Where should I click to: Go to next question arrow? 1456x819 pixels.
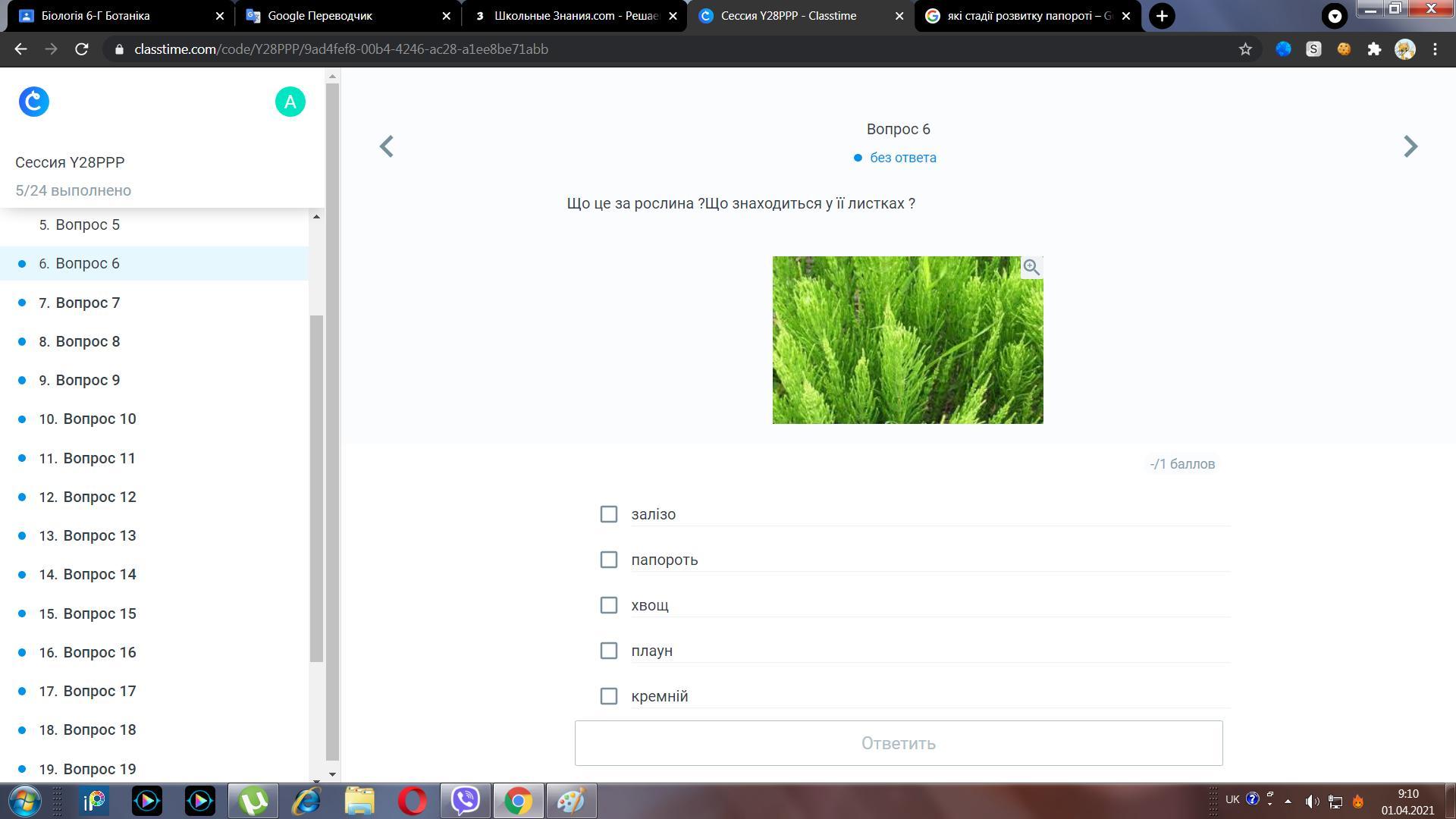tap(1410, 146)
